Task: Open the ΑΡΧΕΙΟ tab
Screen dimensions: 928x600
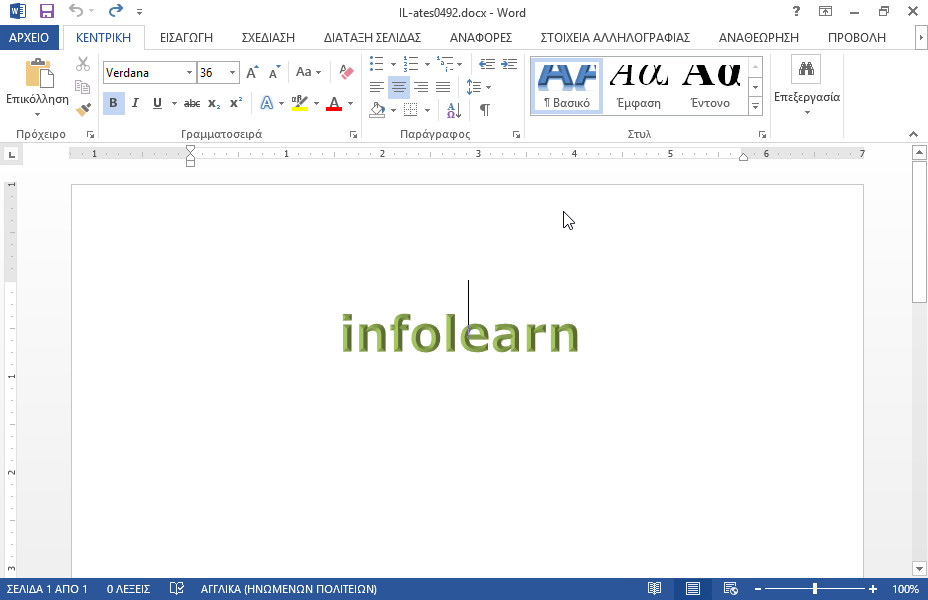Action: coord(29,37)
